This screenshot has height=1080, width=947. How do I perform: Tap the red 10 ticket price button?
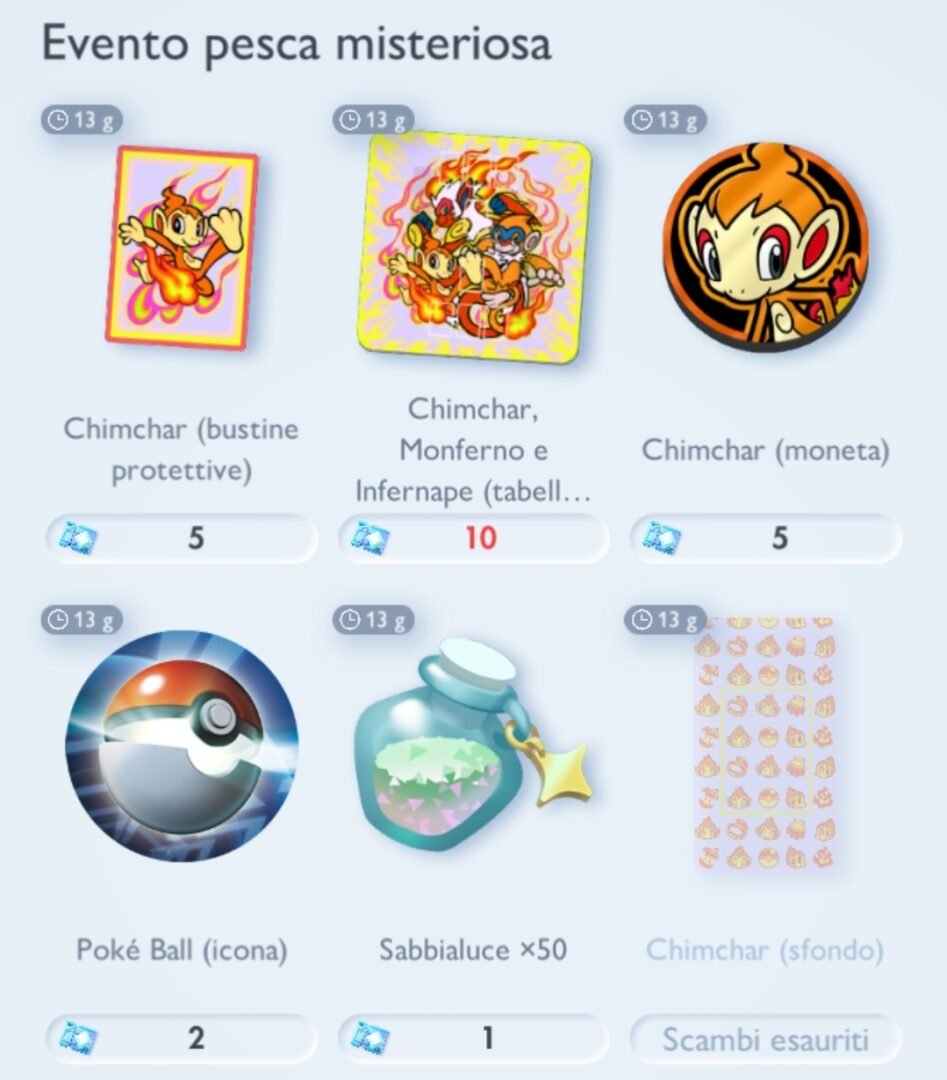pos(473,538)
